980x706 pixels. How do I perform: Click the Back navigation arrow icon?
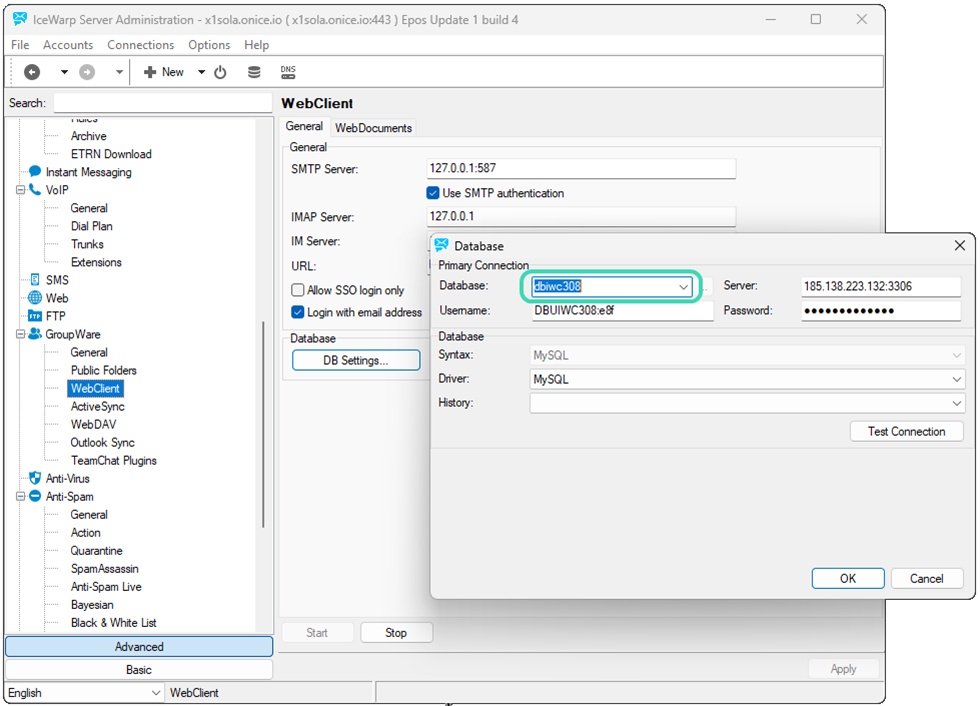coord(32,72)
